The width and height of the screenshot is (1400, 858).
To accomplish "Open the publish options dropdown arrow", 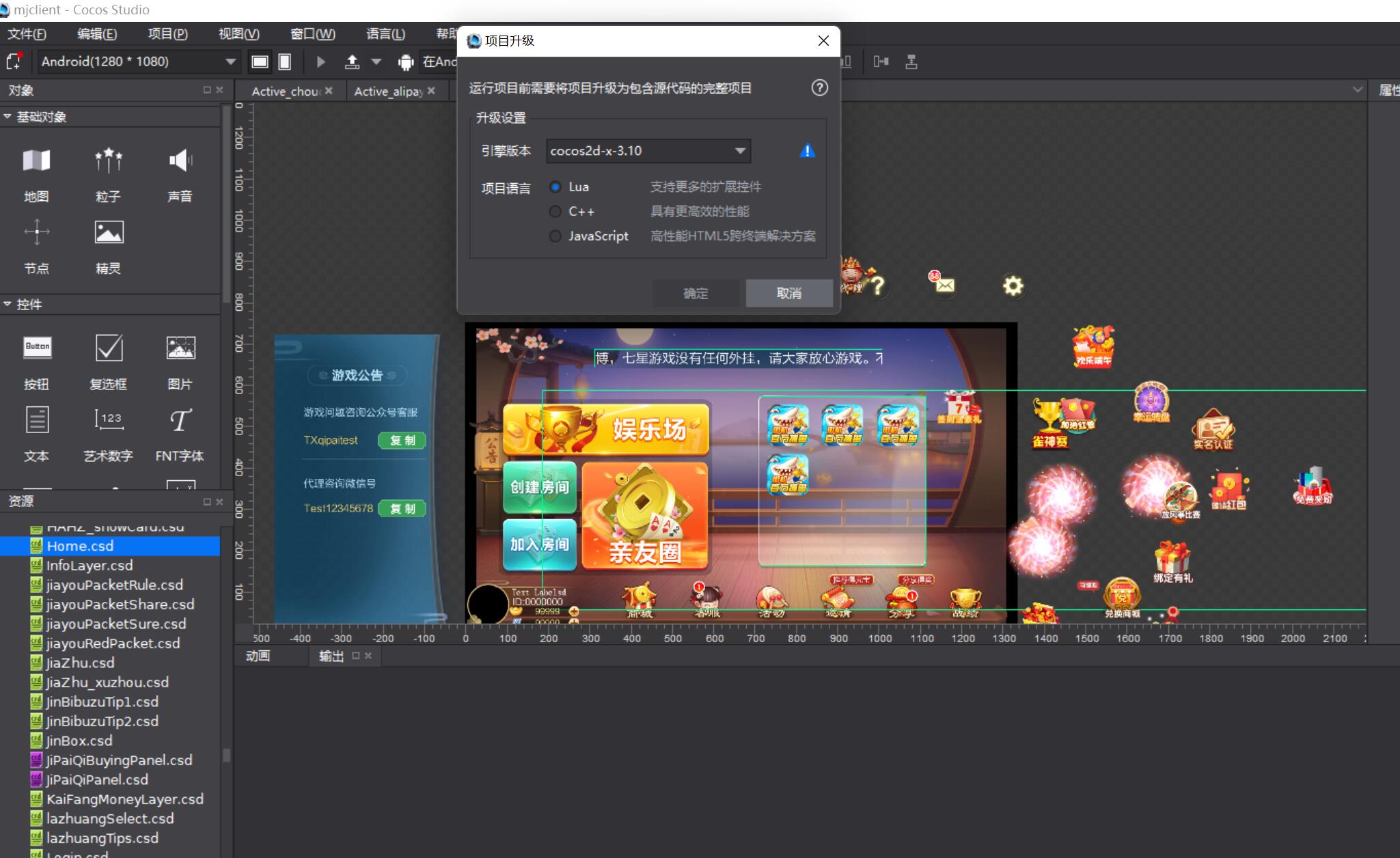I will click(x=376, y=61).
